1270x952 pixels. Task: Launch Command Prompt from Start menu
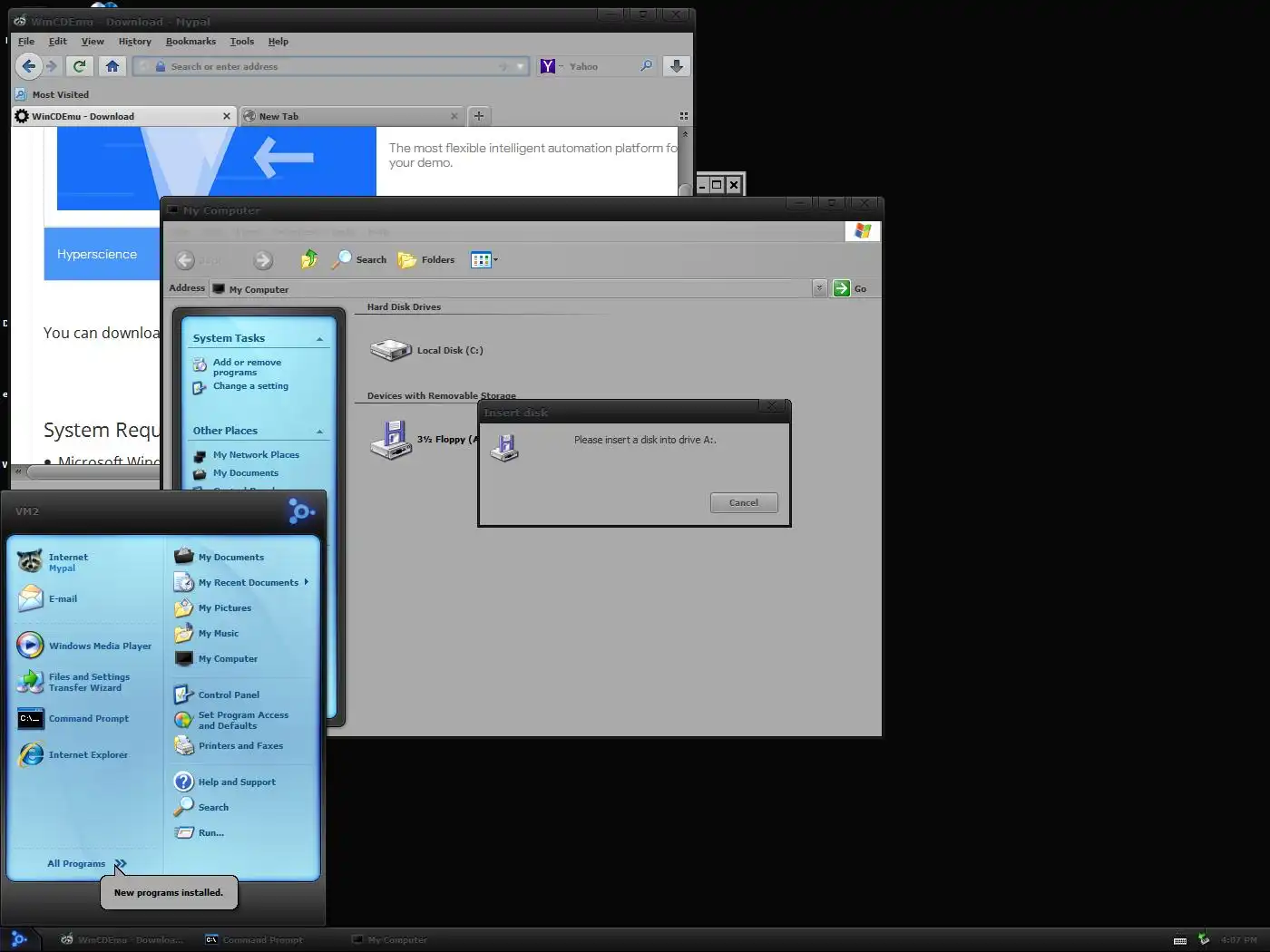[x=83, y=718]
